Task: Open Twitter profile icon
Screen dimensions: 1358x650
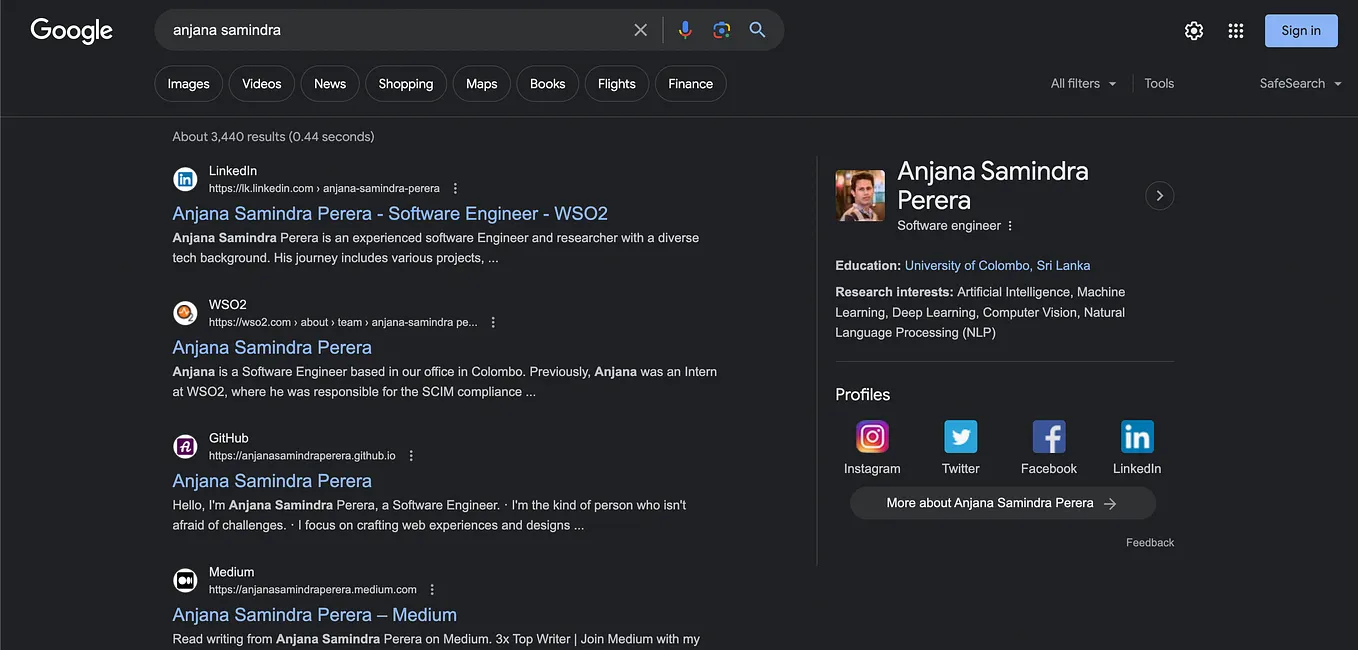Action: tap(960, 437)
